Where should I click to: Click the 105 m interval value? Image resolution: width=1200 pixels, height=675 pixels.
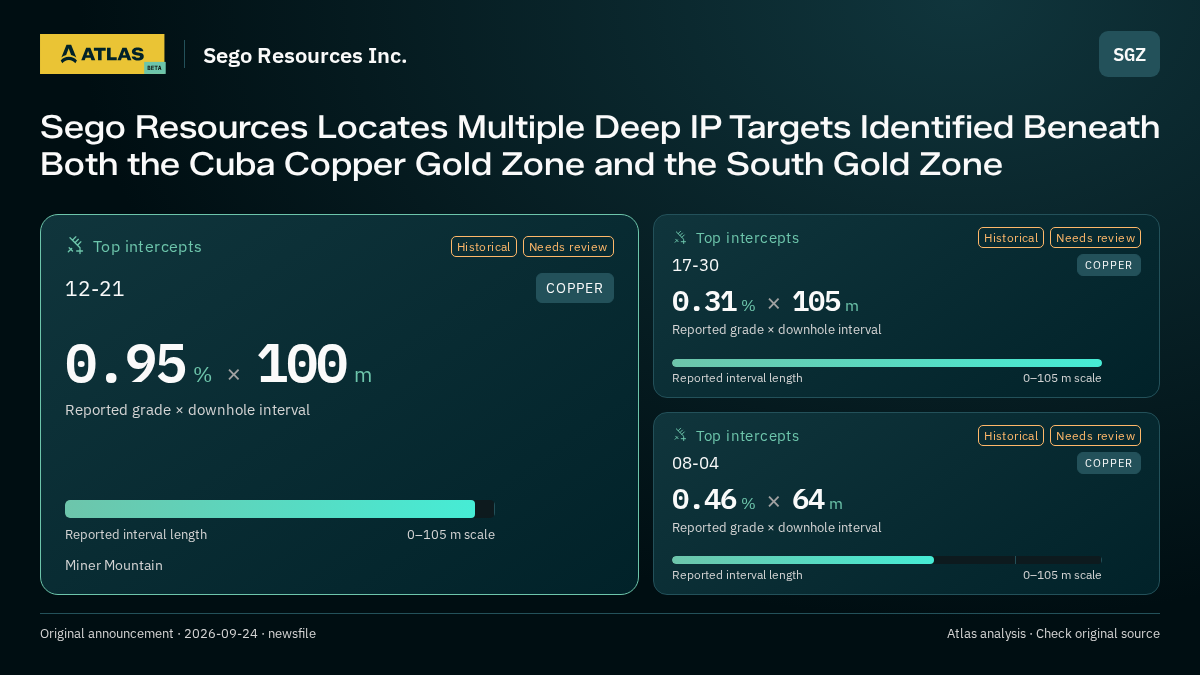(825, 302)
